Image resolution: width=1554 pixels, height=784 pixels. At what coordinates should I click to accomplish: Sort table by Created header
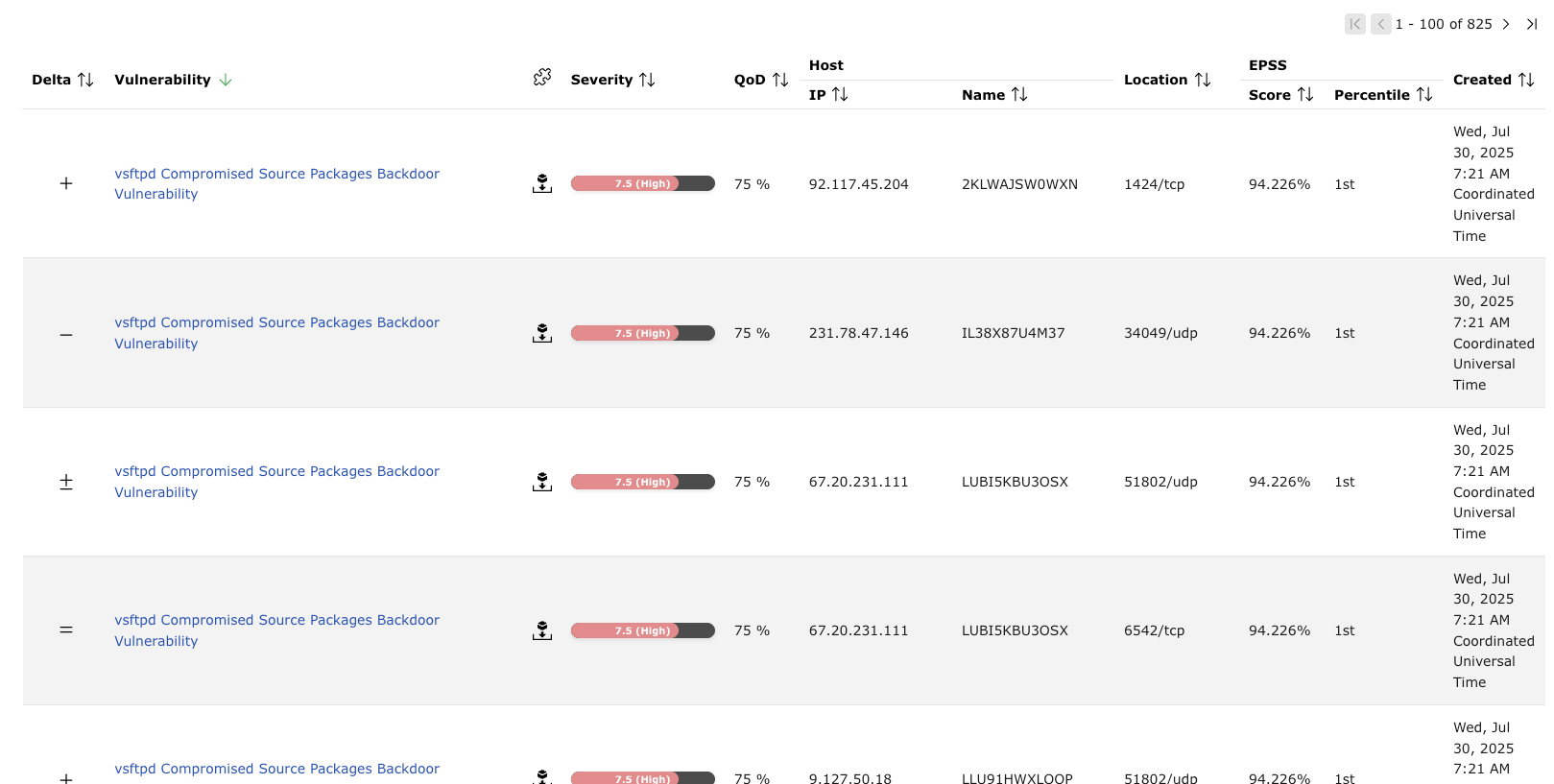(x=1493, y=80)
